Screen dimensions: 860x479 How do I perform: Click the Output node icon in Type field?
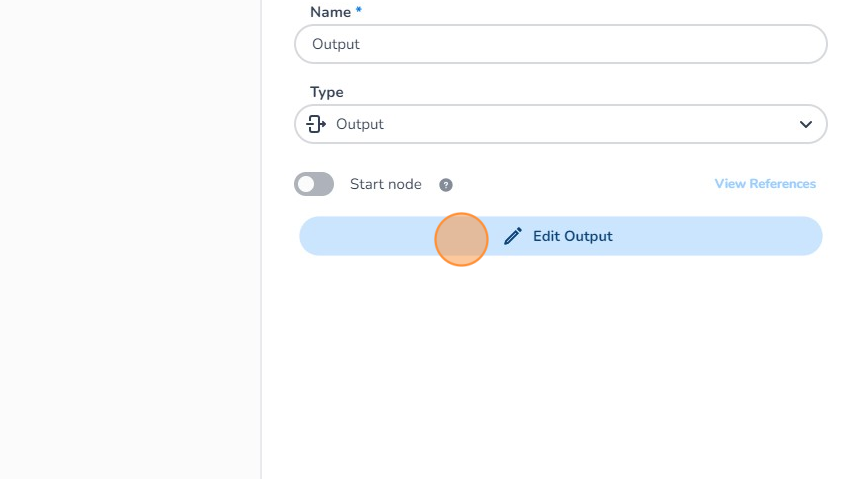tap(316, 124)
